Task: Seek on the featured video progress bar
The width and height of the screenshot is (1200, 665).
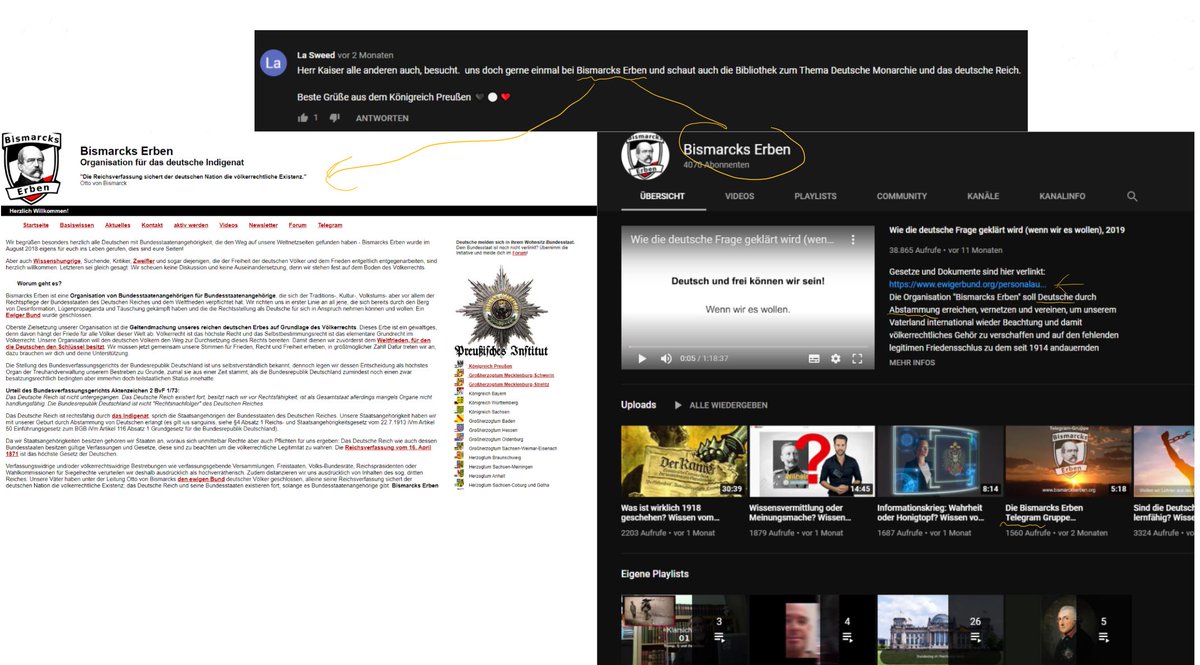Action: [x=748, y=346]
